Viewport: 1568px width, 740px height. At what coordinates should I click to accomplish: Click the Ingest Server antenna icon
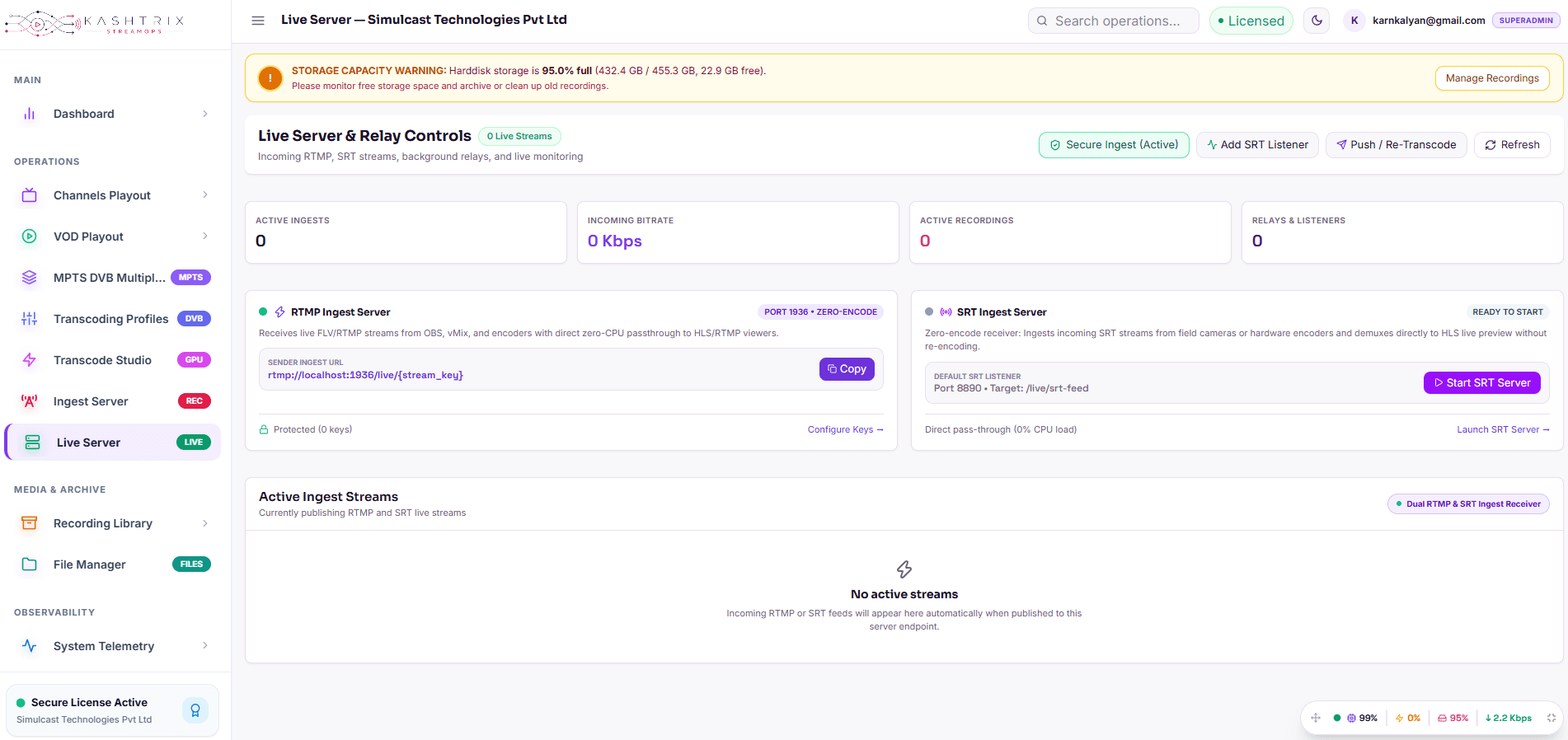(x=30, y=401)
